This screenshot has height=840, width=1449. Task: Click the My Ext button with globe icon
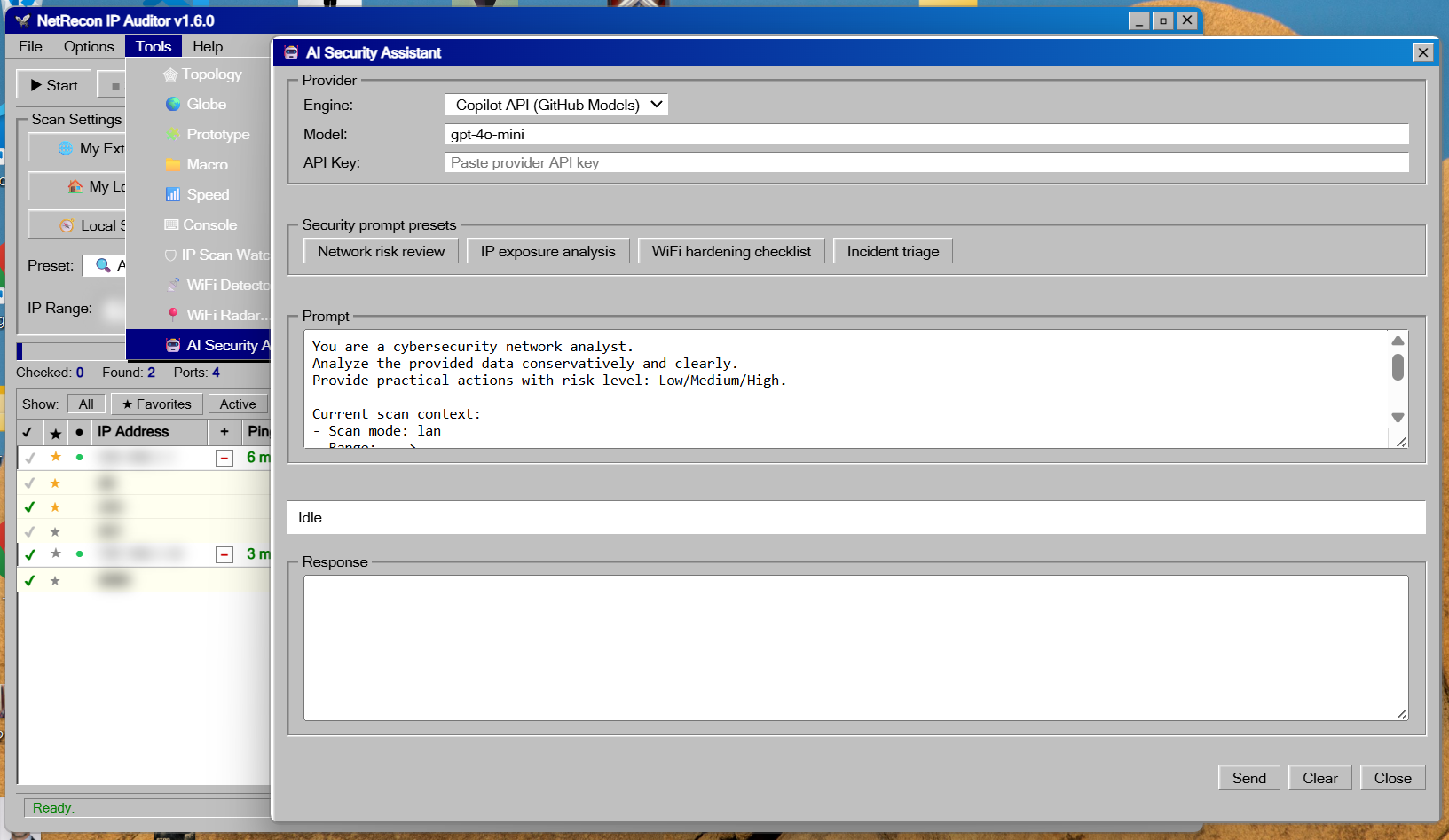76,148
